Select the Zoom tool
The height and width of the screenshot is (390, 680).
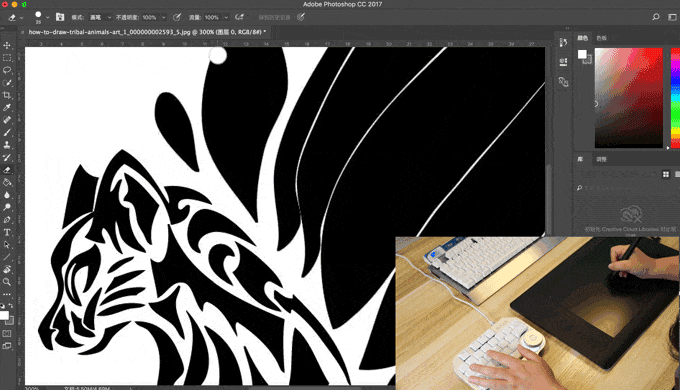[7, 282]
